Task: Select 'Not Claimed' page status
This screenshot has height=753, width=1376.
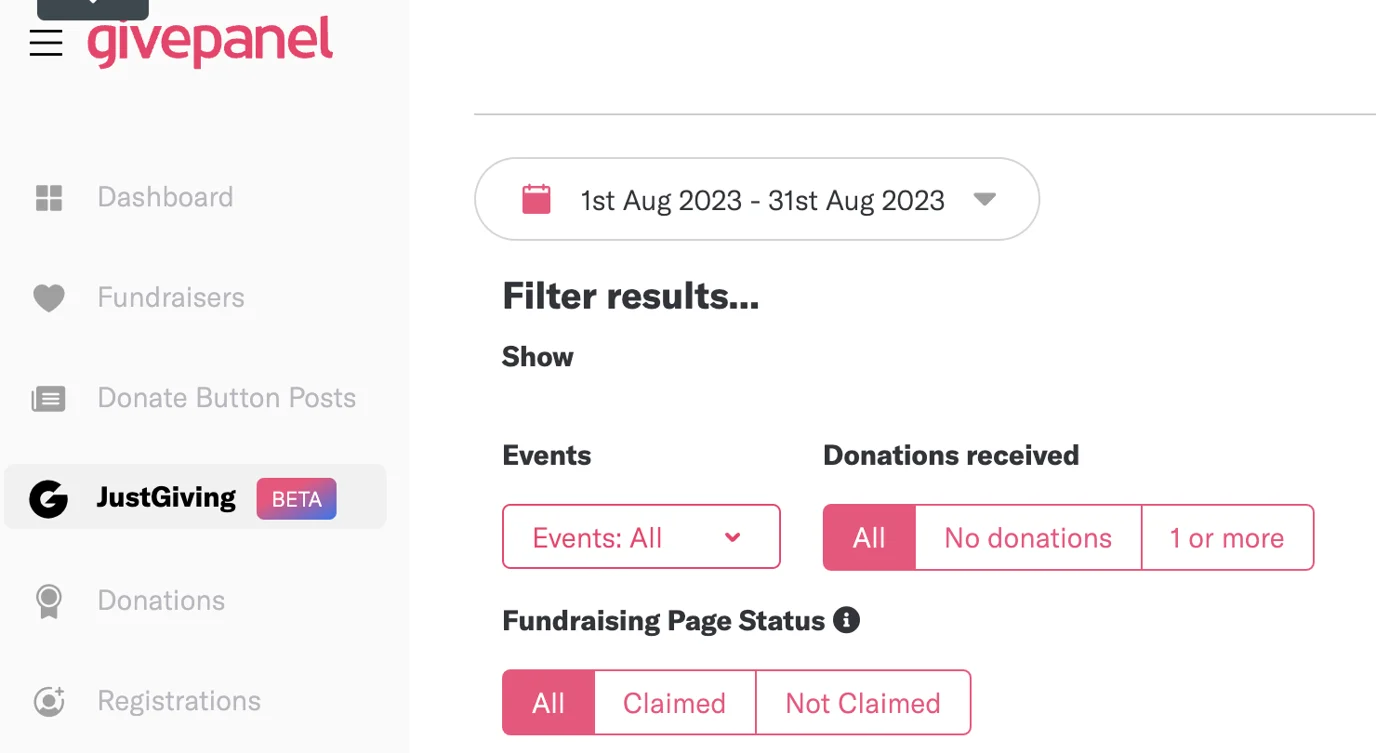Action: point(862,702)
